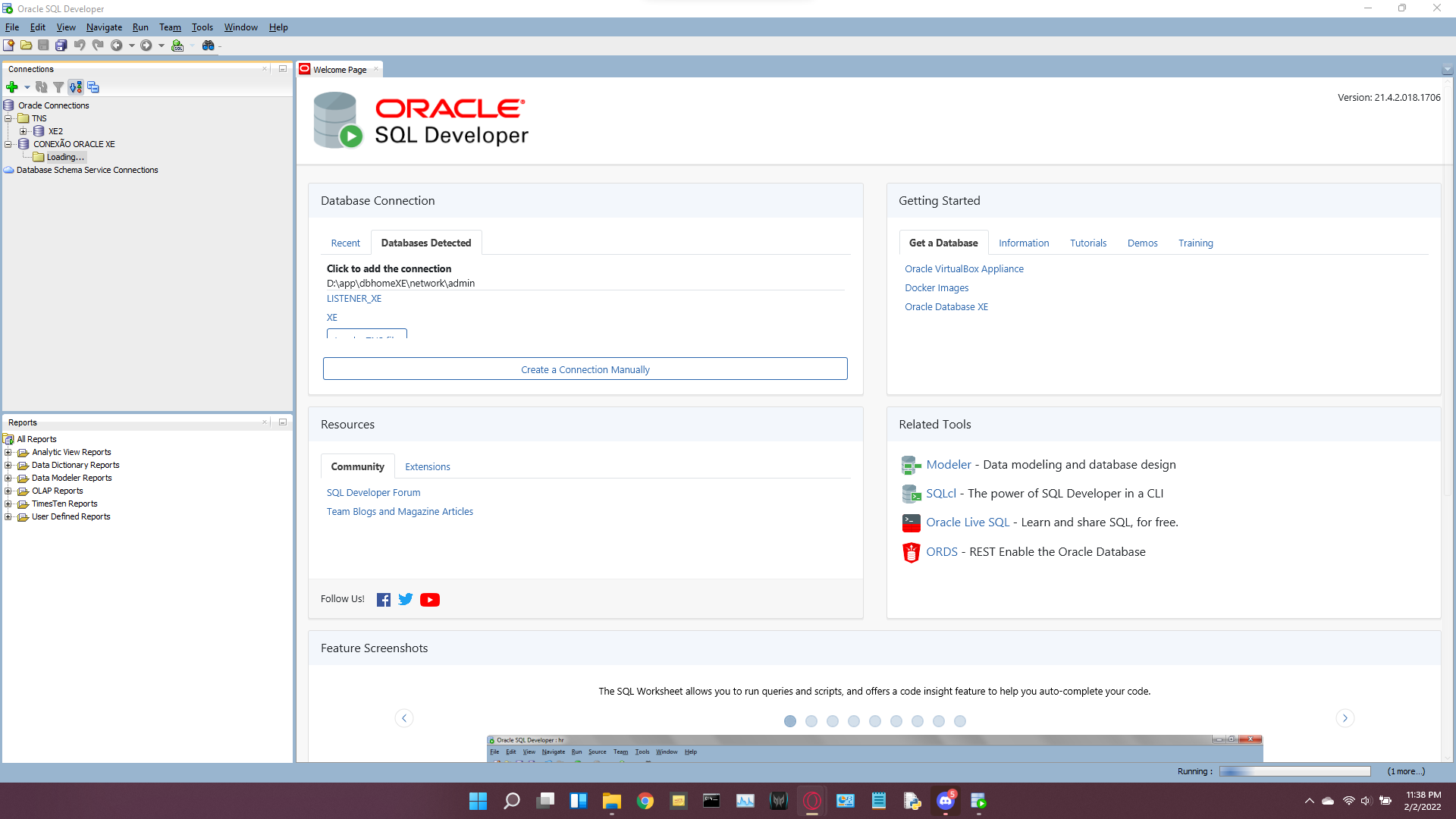Screen dimensions: 1456x819
Task: Click the YouTube follow icon
Action: [430, 600]
